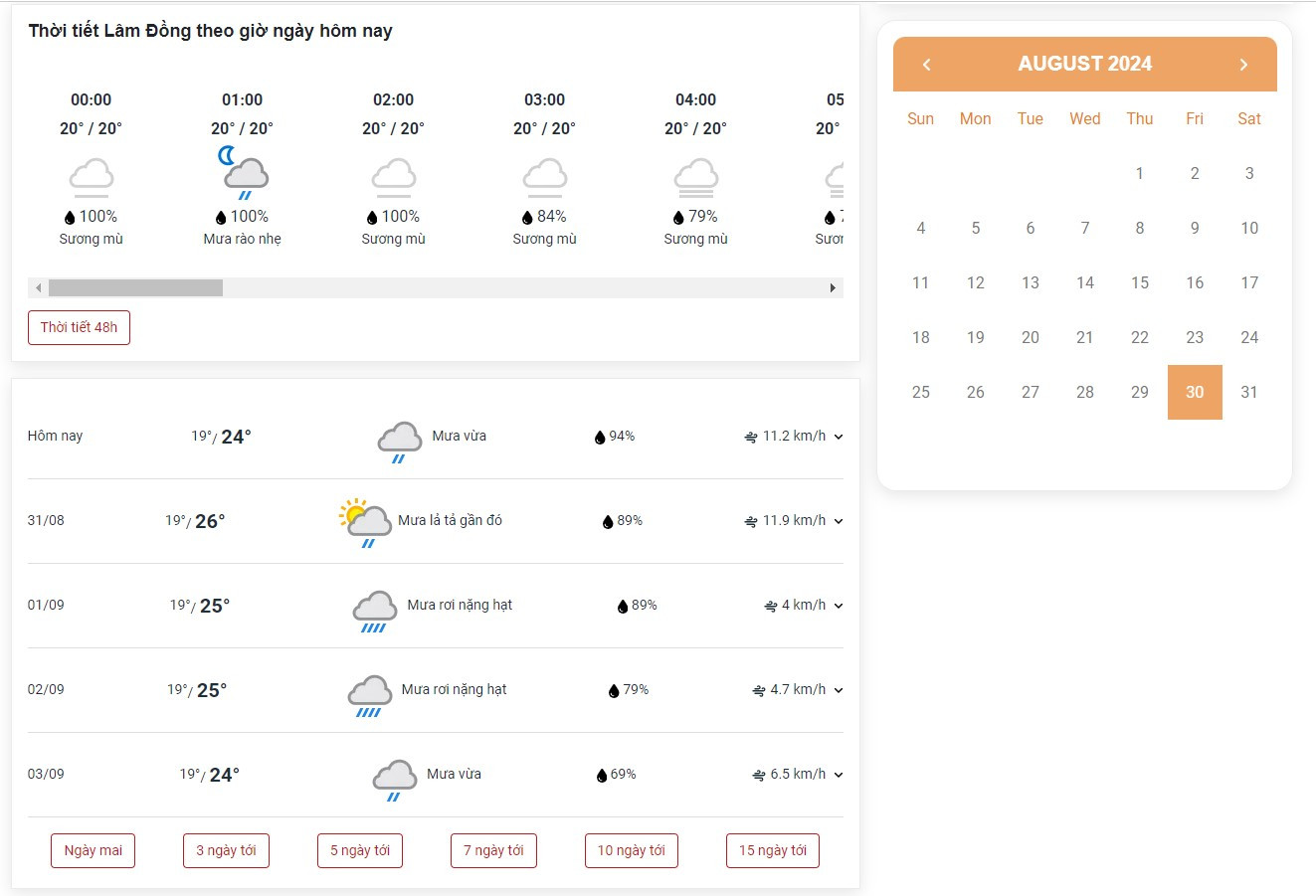Select August 1 in the calendar
Screen dimensions: 1316x896
click(1140, 173)
